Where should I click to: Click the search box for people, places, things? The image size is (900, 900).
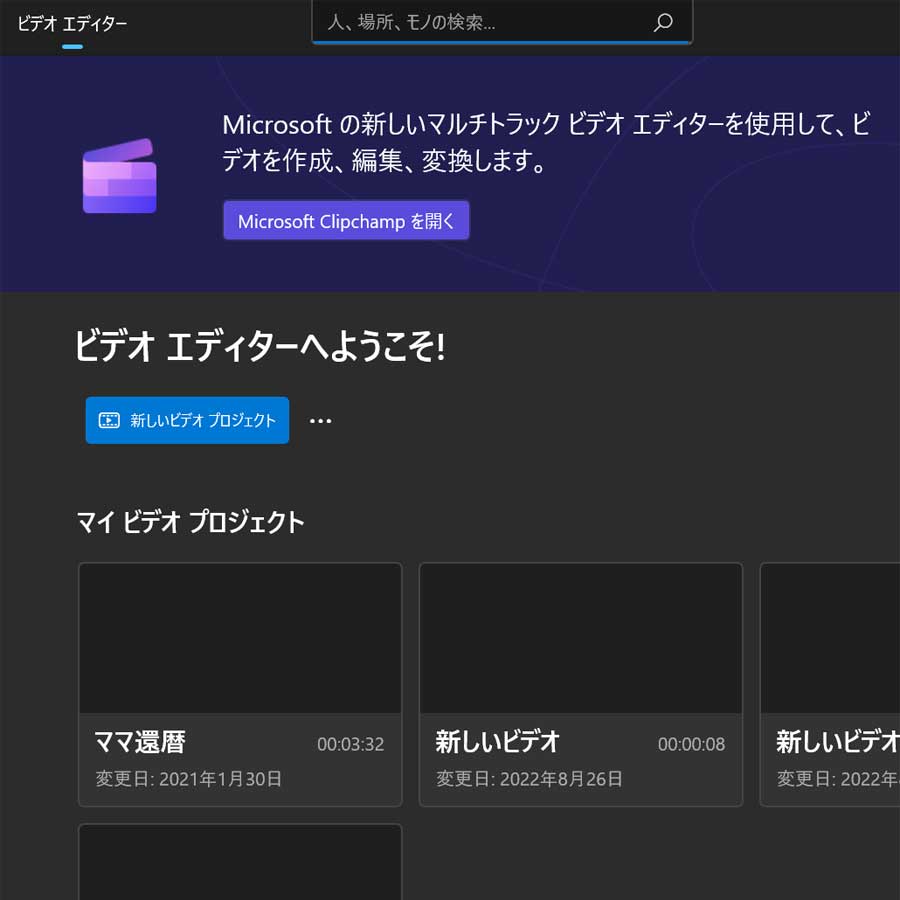coord(502,22)
